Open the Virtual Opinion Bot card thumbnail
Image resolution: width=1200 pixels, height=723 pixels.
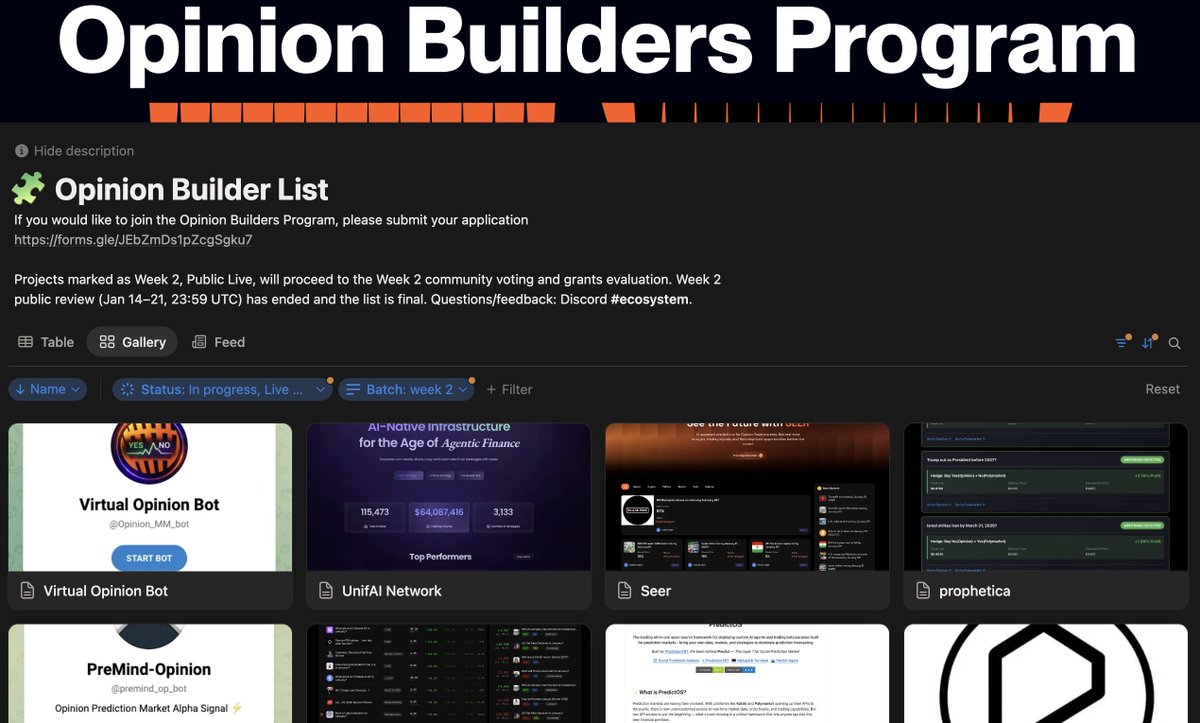pyautogui.click(x=150, y=497)
